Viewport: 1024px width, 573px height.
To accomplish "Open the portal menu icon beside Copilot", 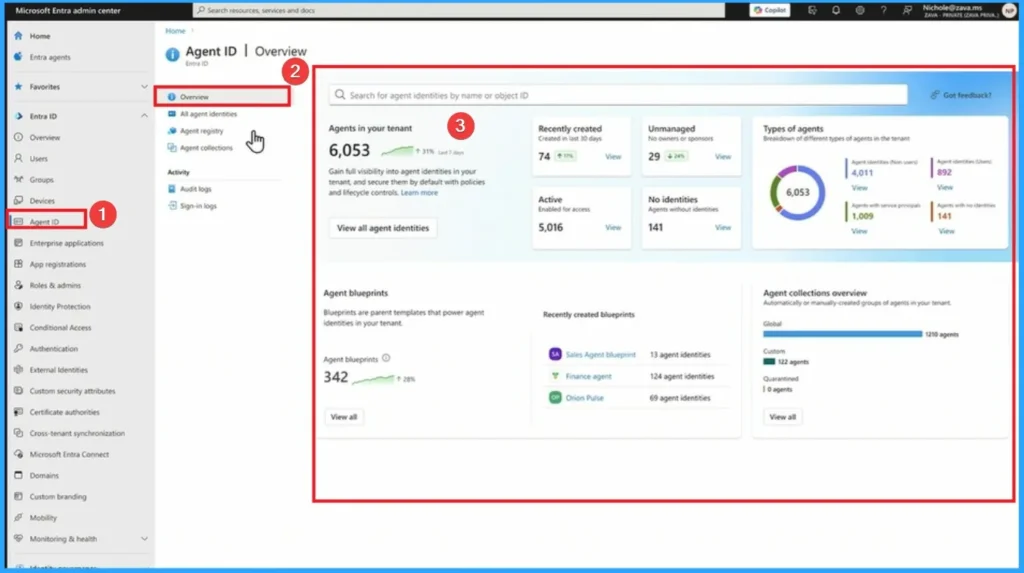I will pyautogui.click(x=812, y=10).
